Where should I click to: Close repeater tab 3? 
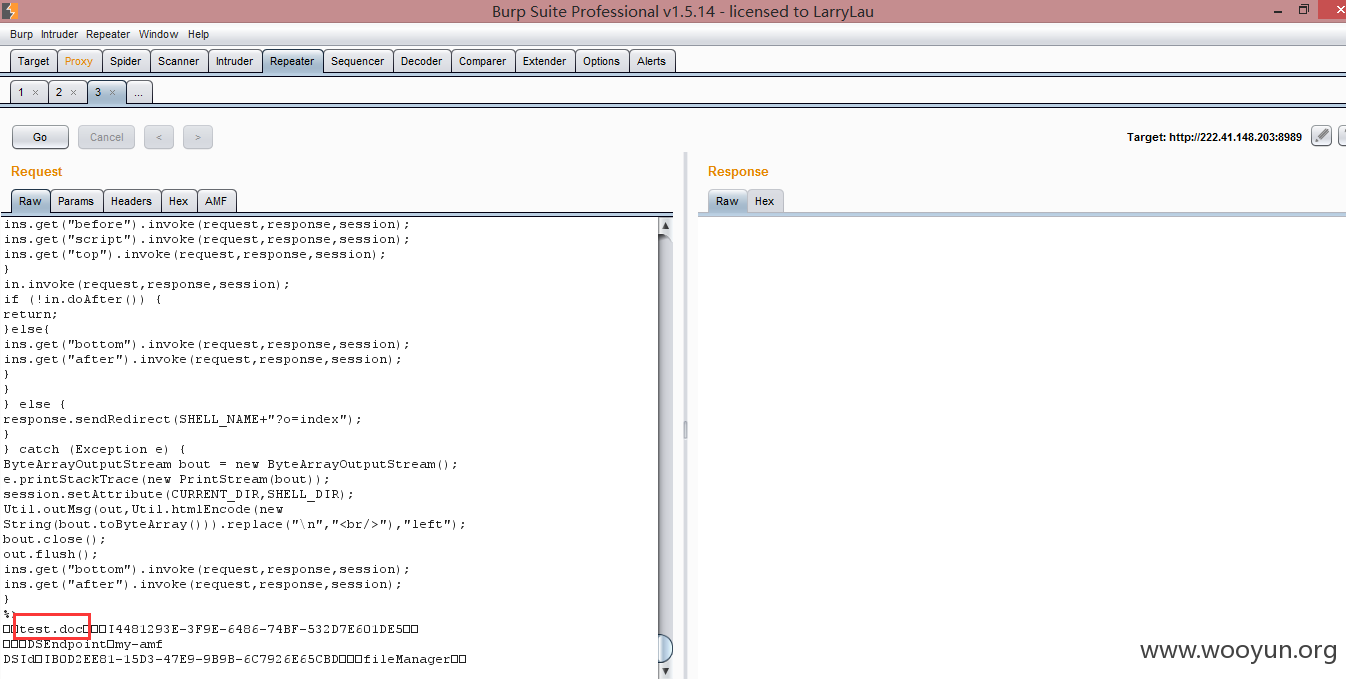pyautogui.click(x=111, y=93)
